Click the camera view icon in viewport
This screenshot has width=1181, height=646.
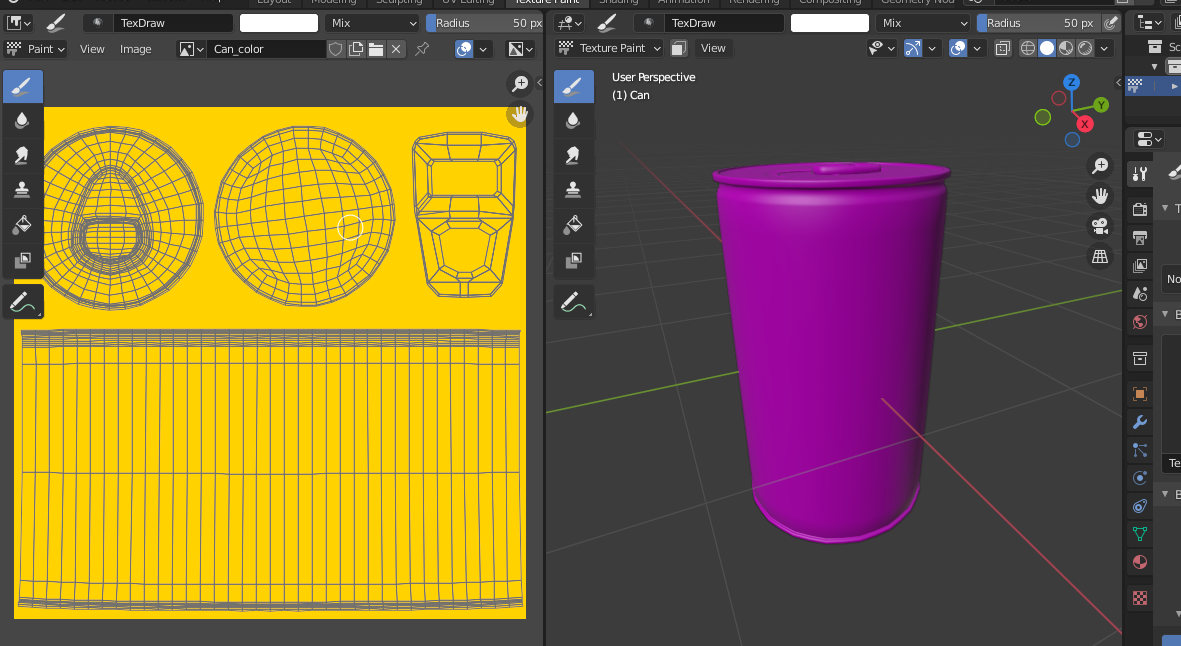tap(1101, 226)
